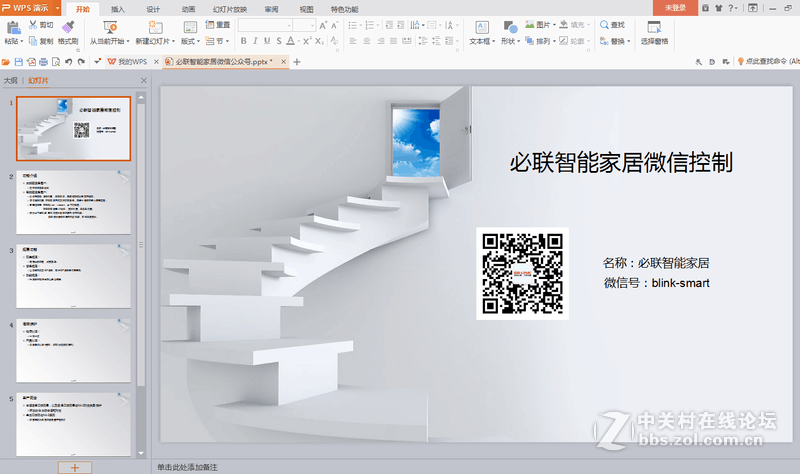
Task: Click the Paste (粘贴) clipboard icon
Action: pos(13,27)
